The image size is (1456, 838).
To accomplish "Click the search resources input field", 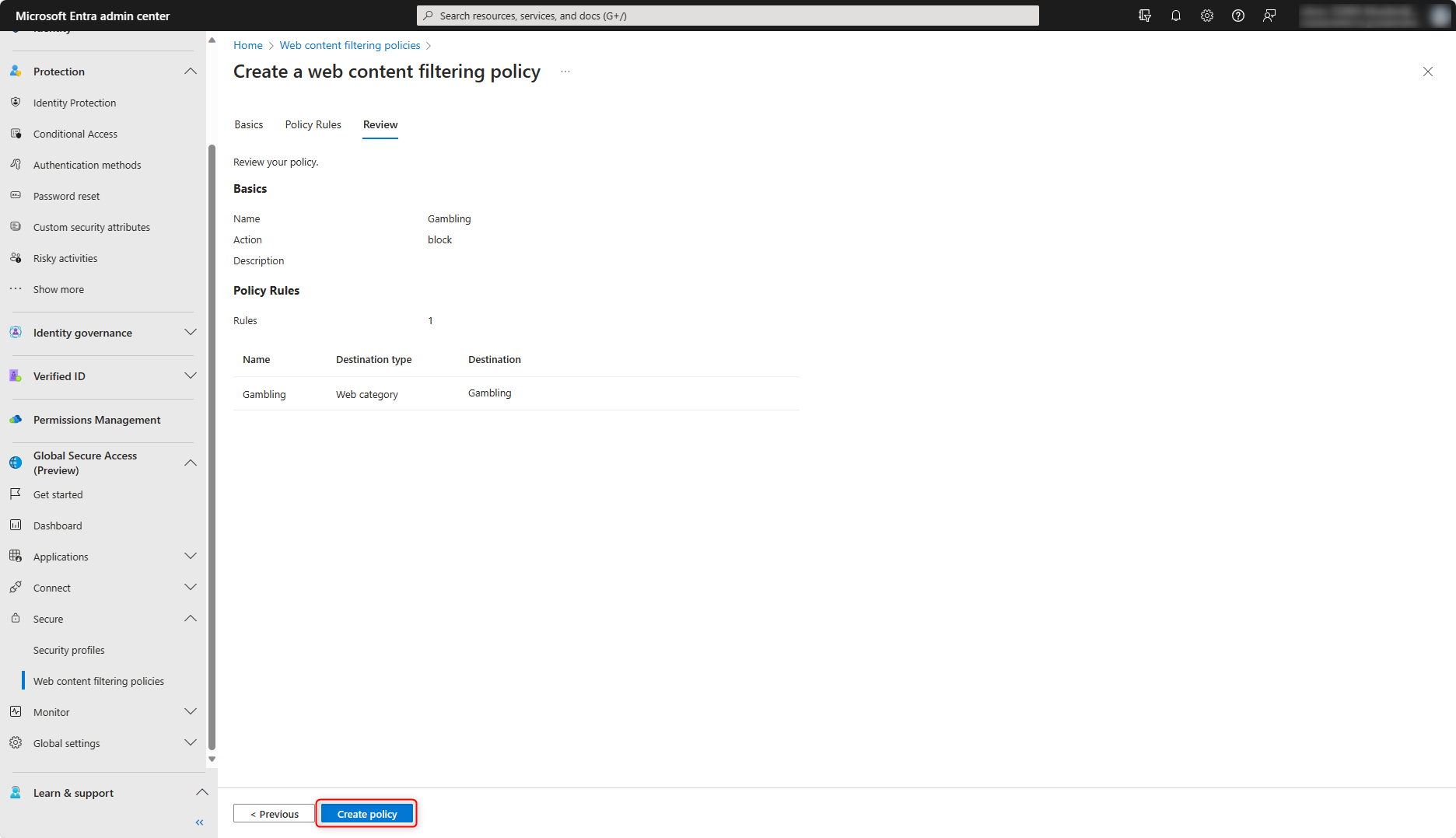I will click(726, 15).
